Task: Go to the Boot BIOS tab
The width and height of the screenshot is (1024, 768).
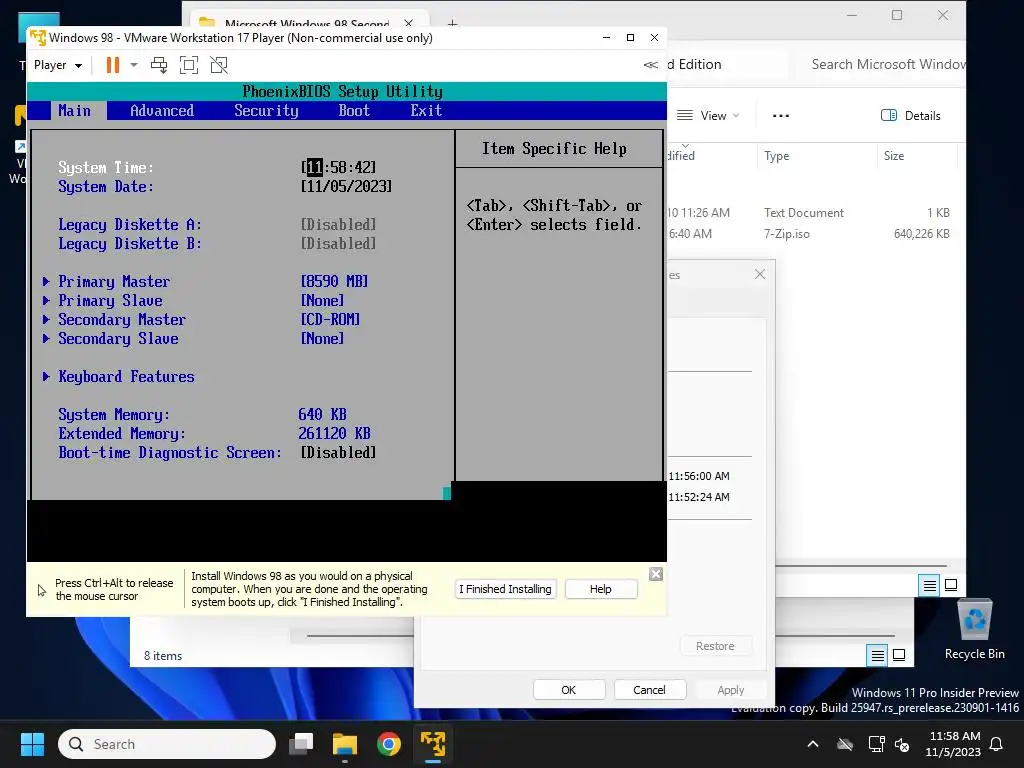Action: (355, 110)
